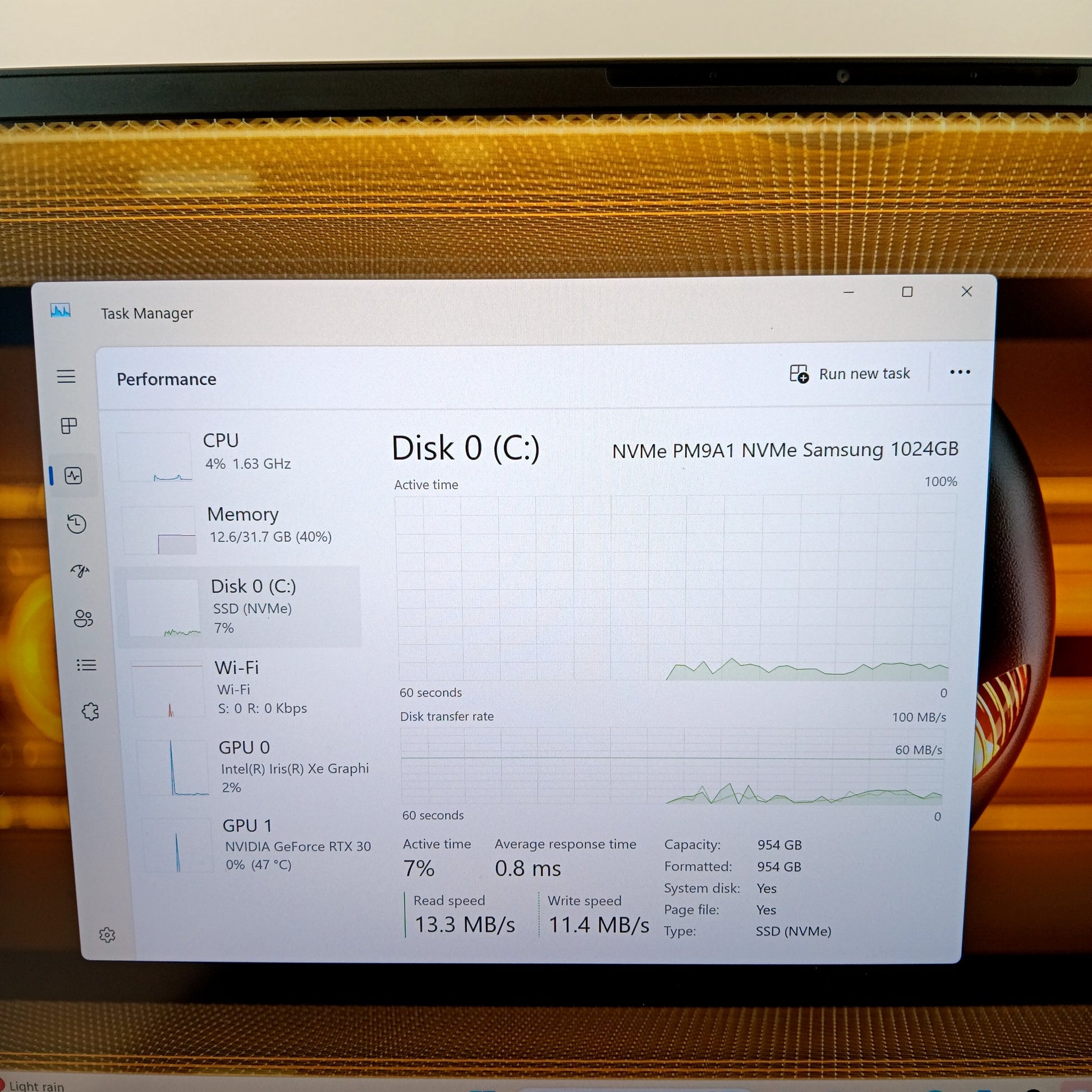Open the Startup apps page icon
Screen dimensions: 1092x1092
click(80, 571)
